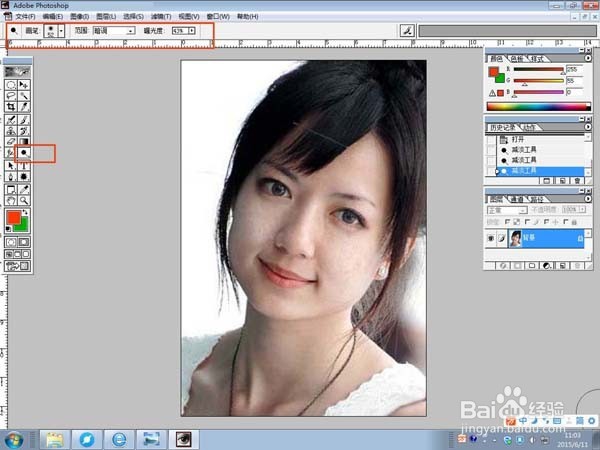Click the brush dynamics icon in options bar
Viewport: 600px width, 450px height.
(x=407, y=31)
